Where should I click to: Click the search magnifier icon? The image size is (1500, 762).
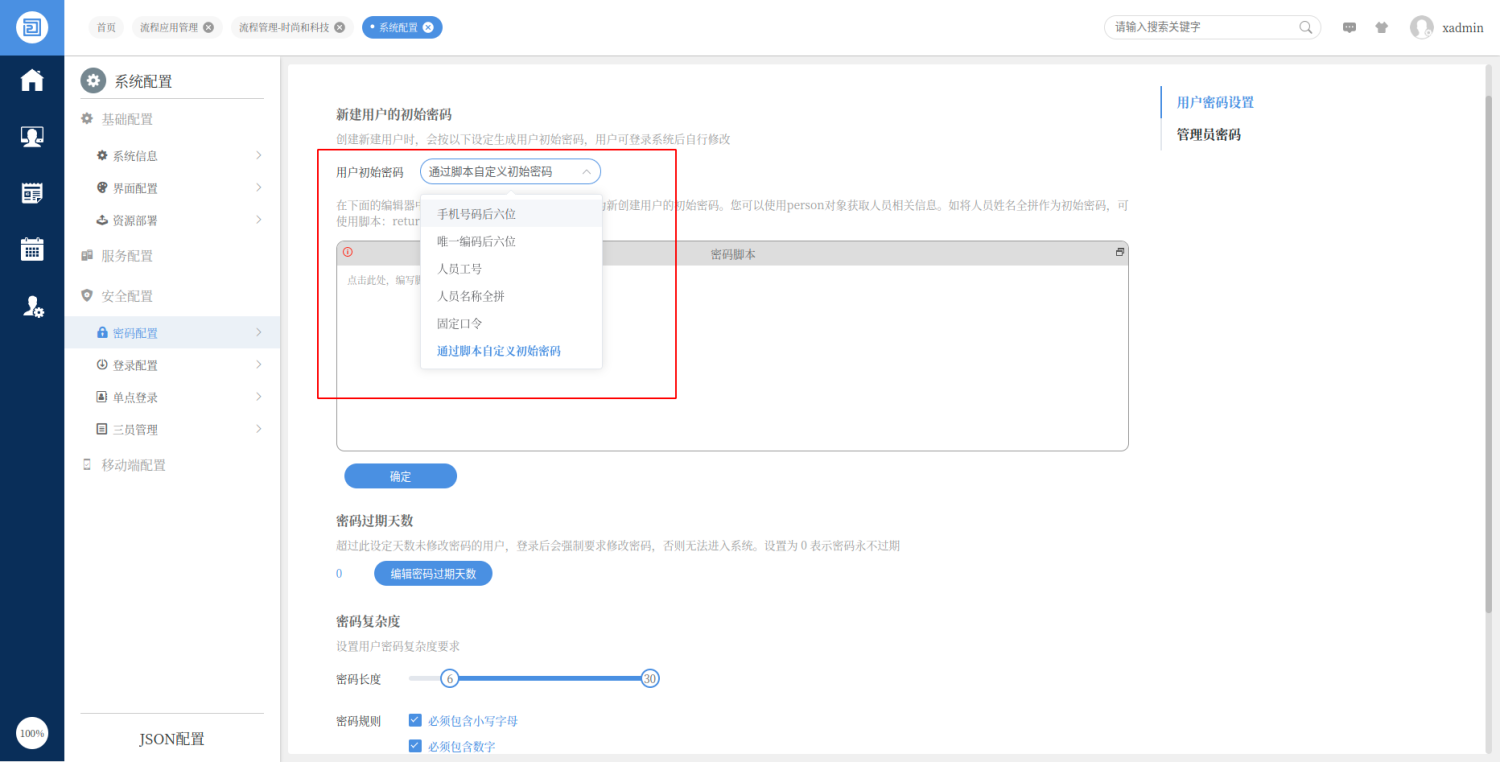click(x=1306, y=28)
